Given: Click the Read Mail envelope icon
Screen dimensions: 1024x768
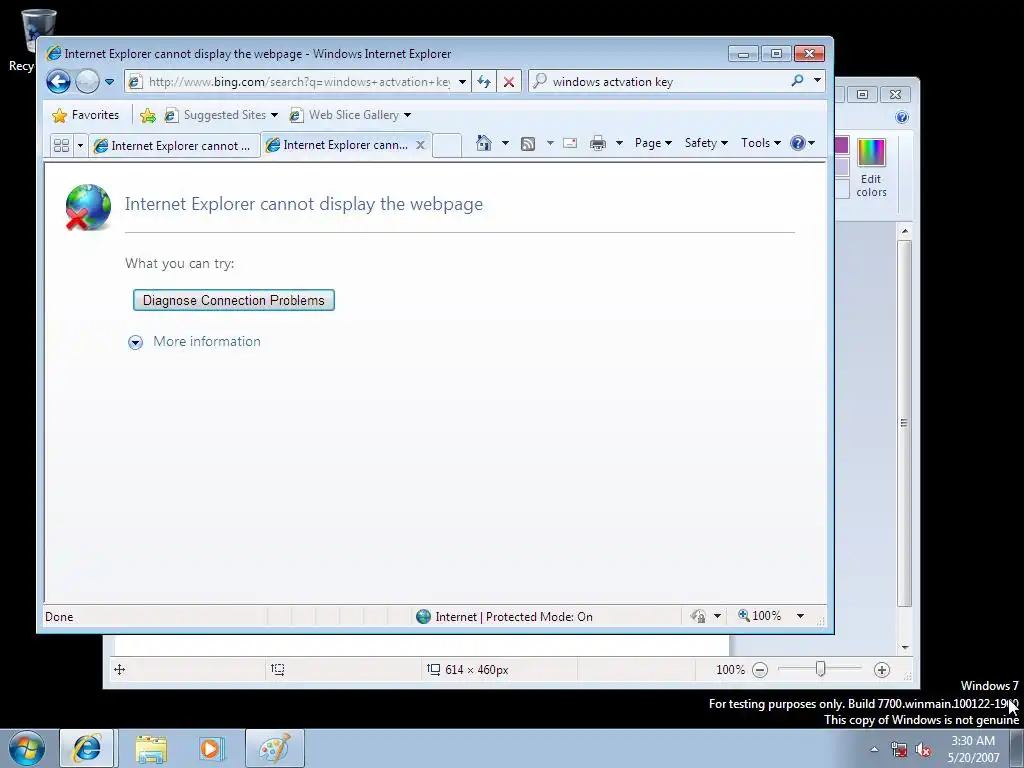Looking at the screenshot, I should coord(570,143).
